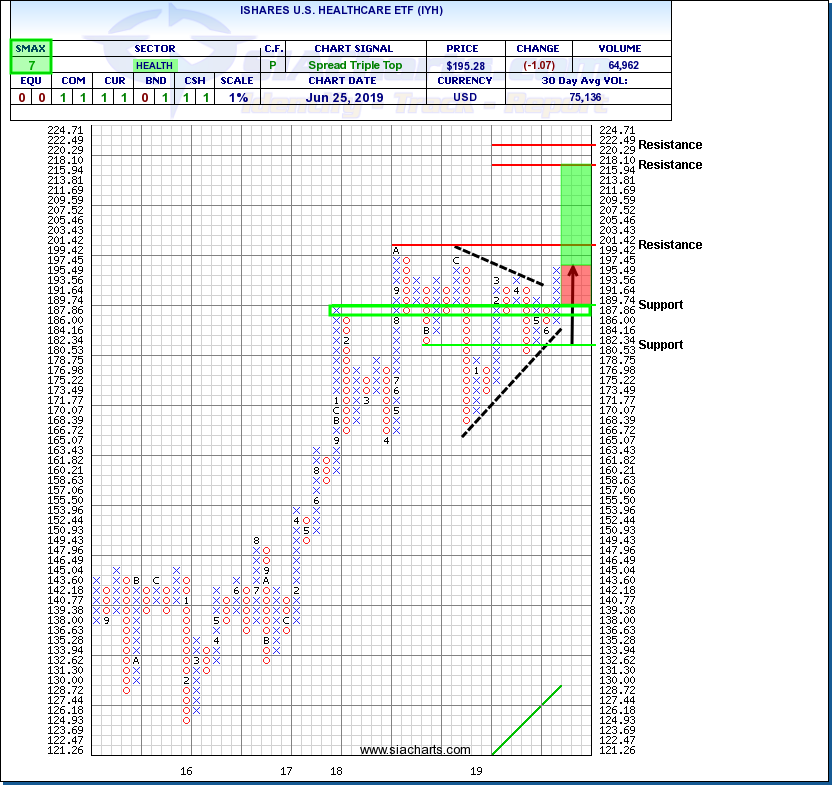The height and width of the screenshot is (785, 832).
Task: Click the C.F. indicator letter P
Action: coord(273,65)
